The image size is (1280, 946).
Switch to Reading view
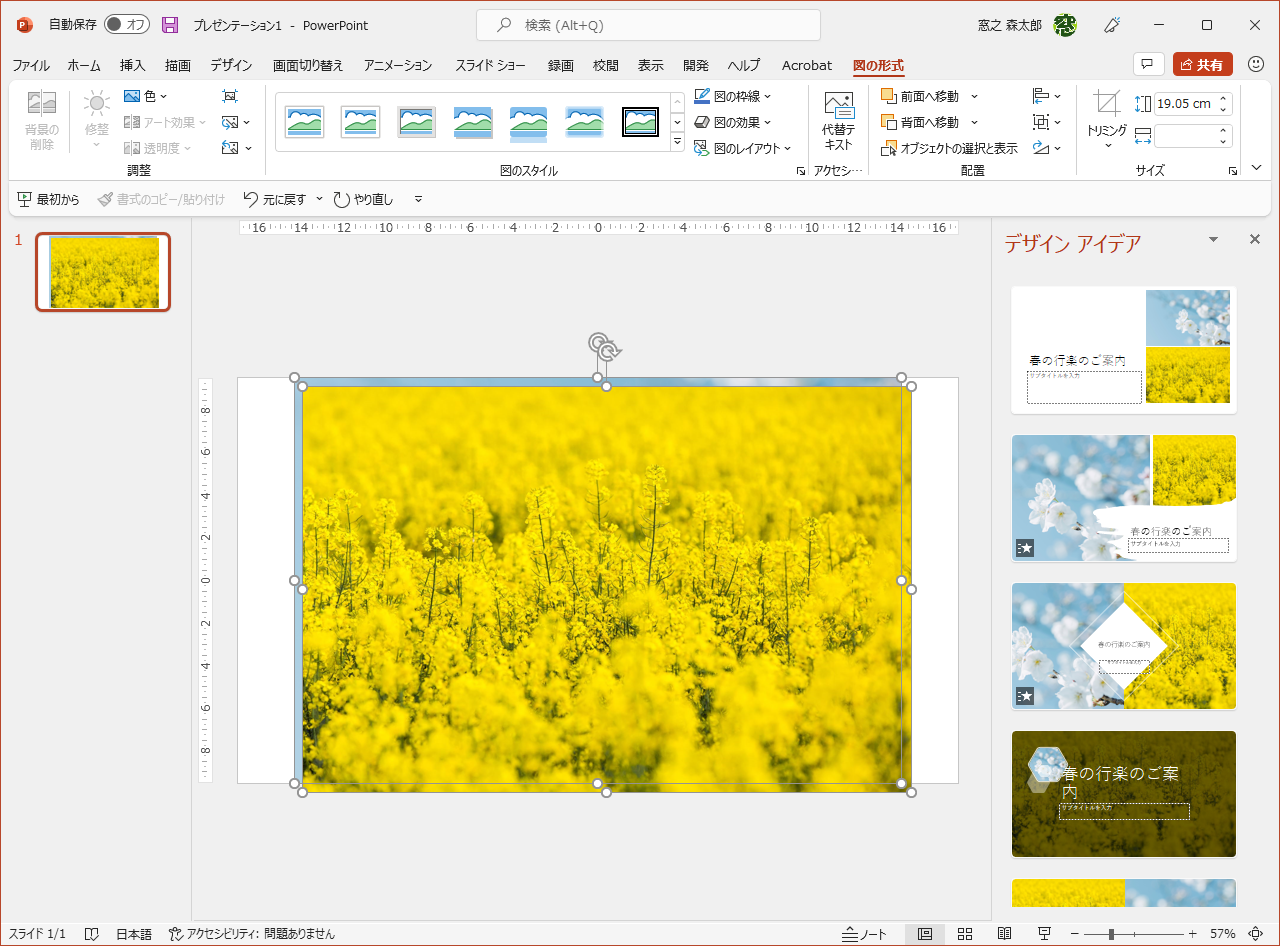[x=1004, y=934]
